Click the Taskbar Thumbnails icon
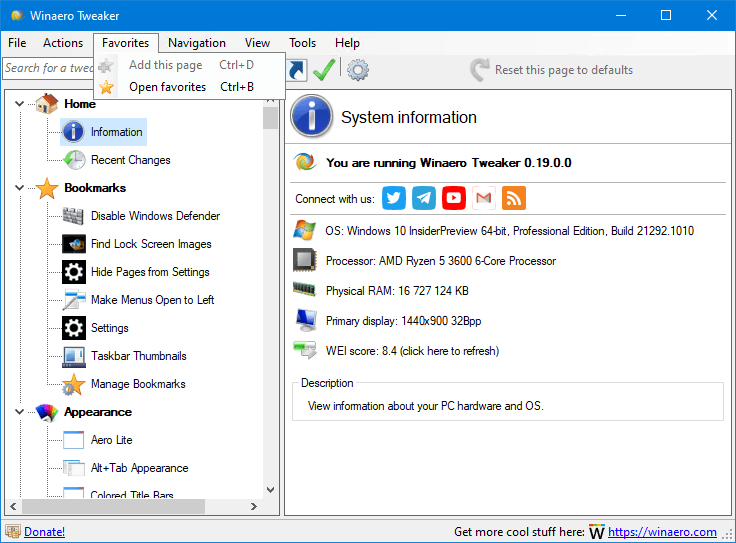Image resolution: width=736 pixels, height=543 pixels. [74, 356]
